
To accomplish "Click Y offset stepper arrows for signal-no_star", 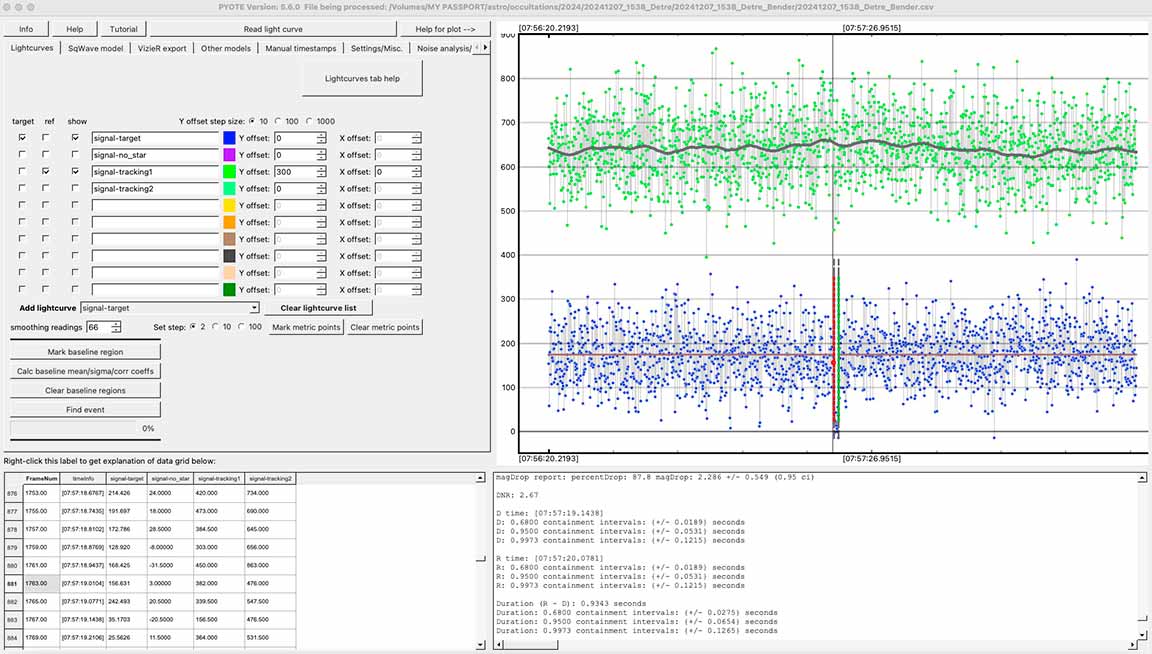I will [x=321, y=155].
